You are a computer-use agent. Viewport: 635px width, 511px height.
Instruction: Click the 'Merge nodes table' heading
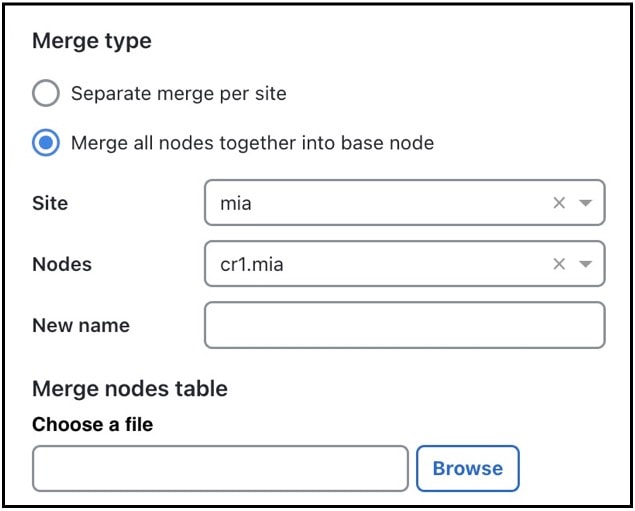(130, 389)
